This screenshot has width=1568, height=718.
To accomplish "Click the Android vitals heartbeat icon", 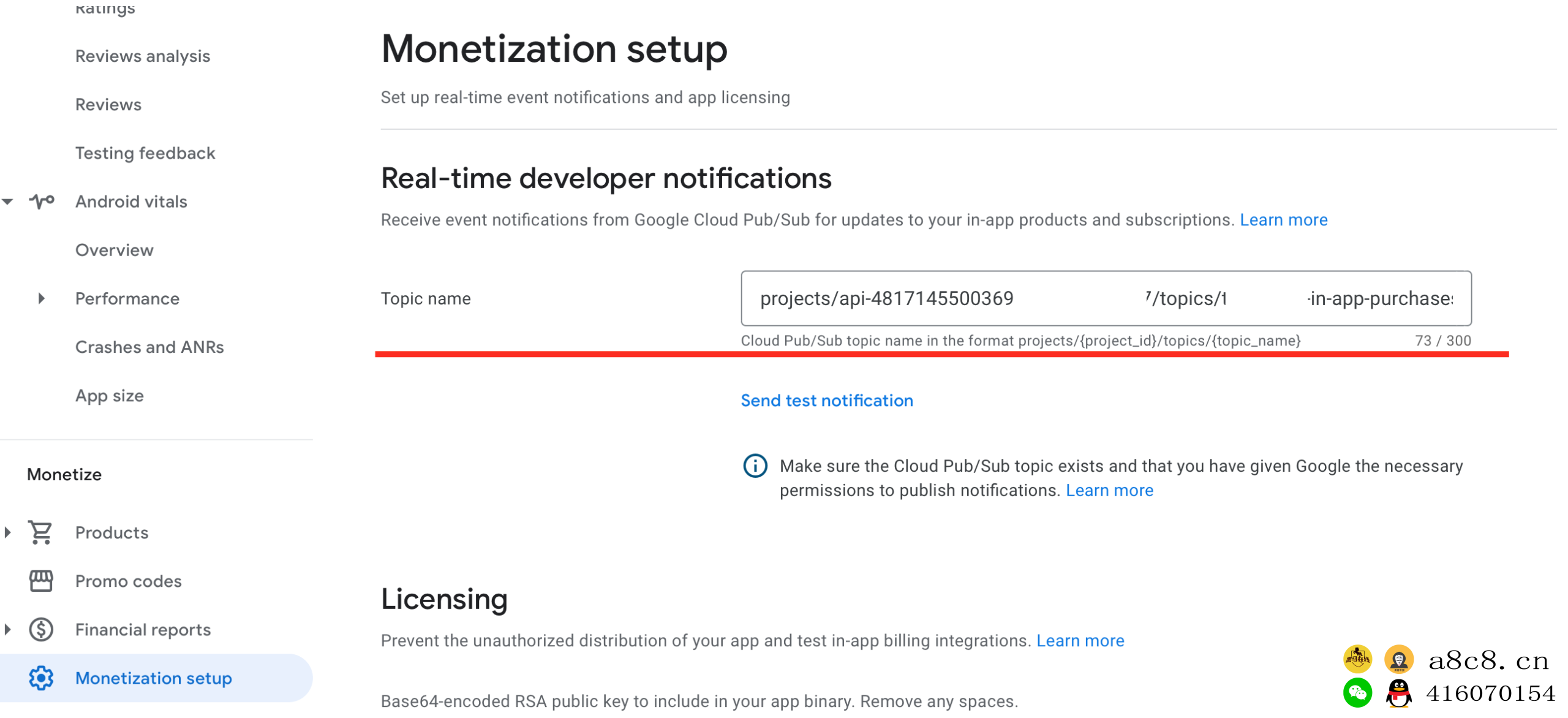I will 42,201.
